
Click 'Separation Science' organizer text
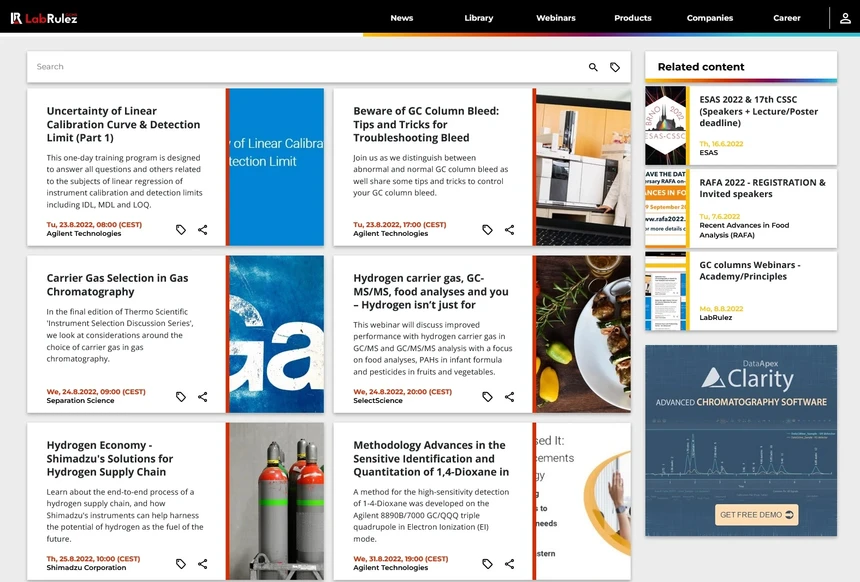click(80, 400)
